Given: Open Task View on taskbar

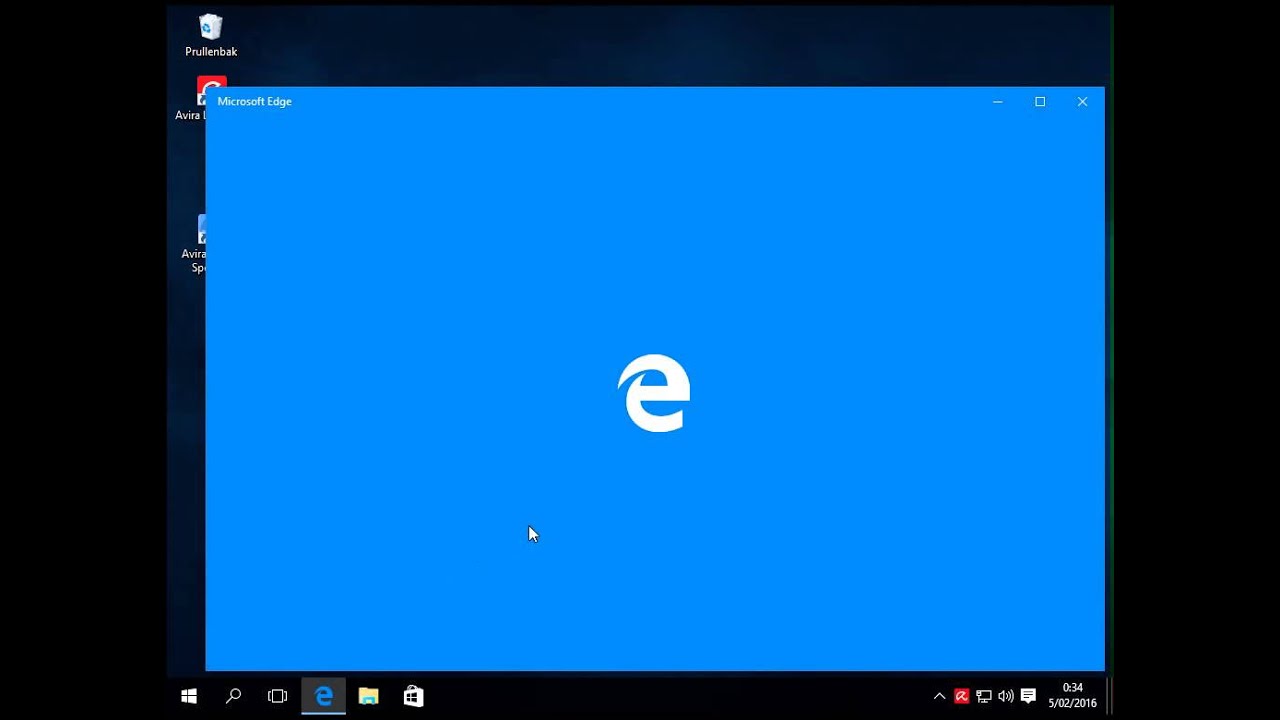Looking at the screenshot, I should pyautogui.click(x=278, y=696).
